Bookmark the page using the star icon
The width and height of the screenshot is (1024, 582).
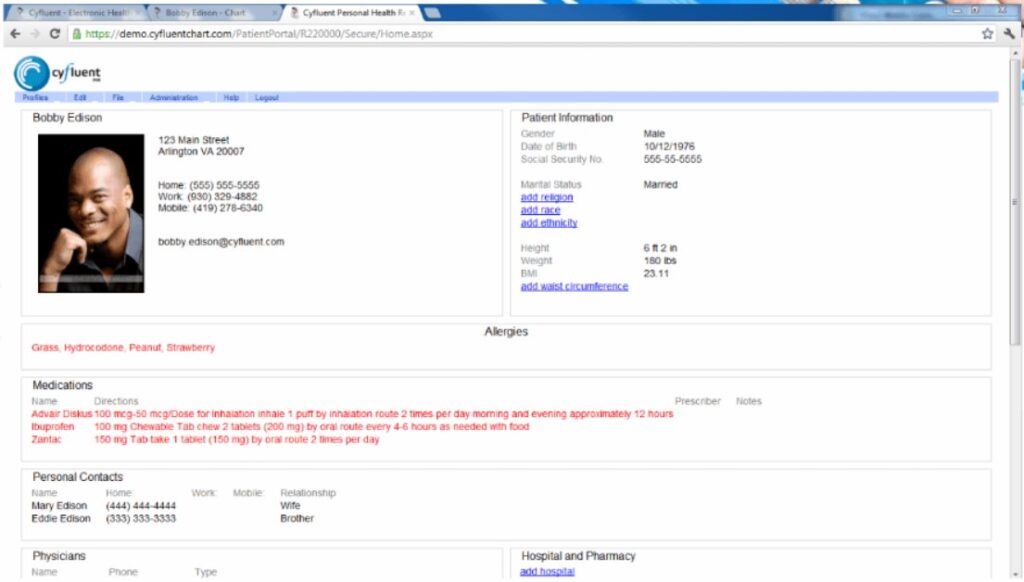tap(987, 33)
